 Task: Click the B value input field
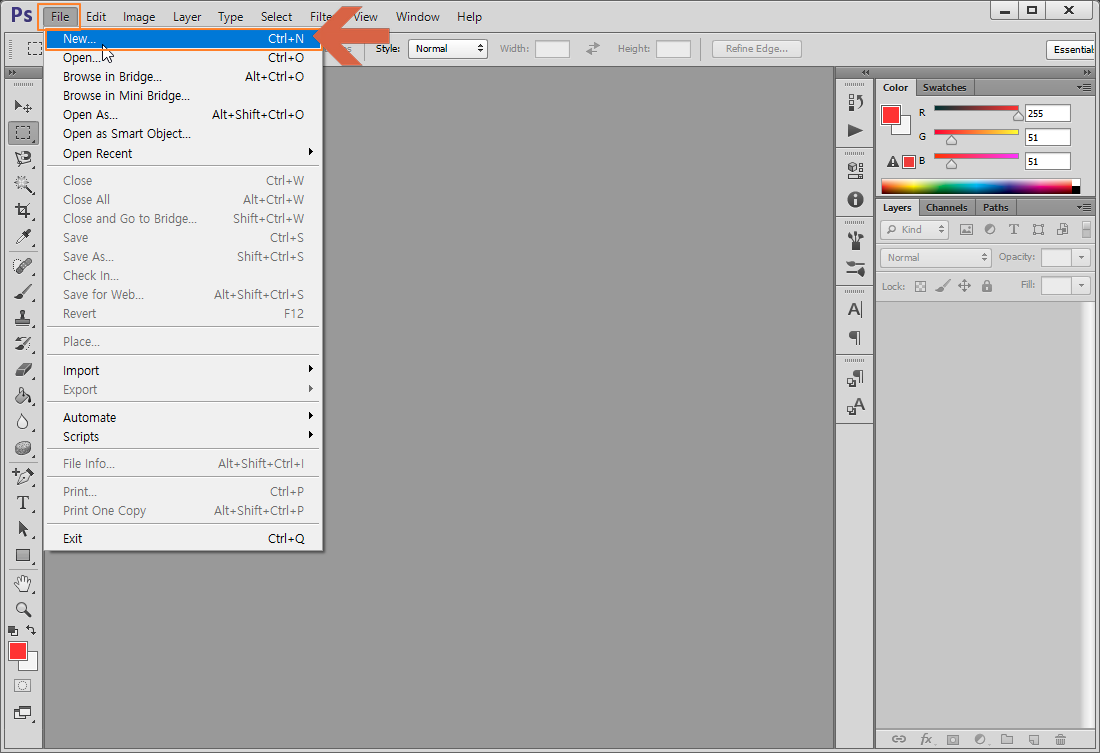point(1047,161)
